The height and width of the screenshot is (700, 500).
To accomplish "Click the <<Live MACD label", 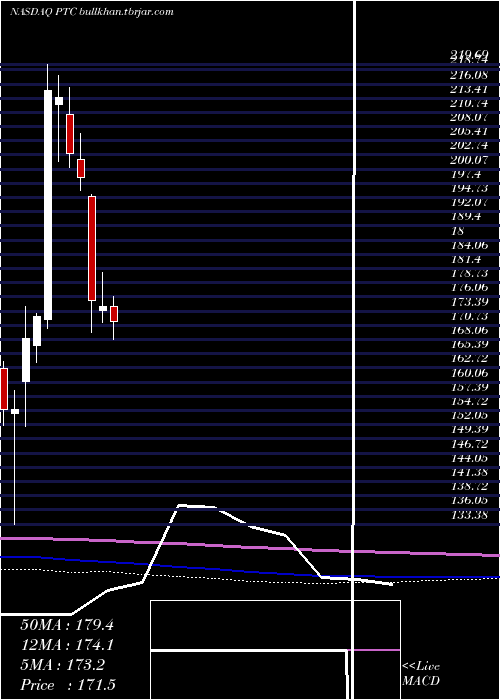I will click(x=421, y=674).
